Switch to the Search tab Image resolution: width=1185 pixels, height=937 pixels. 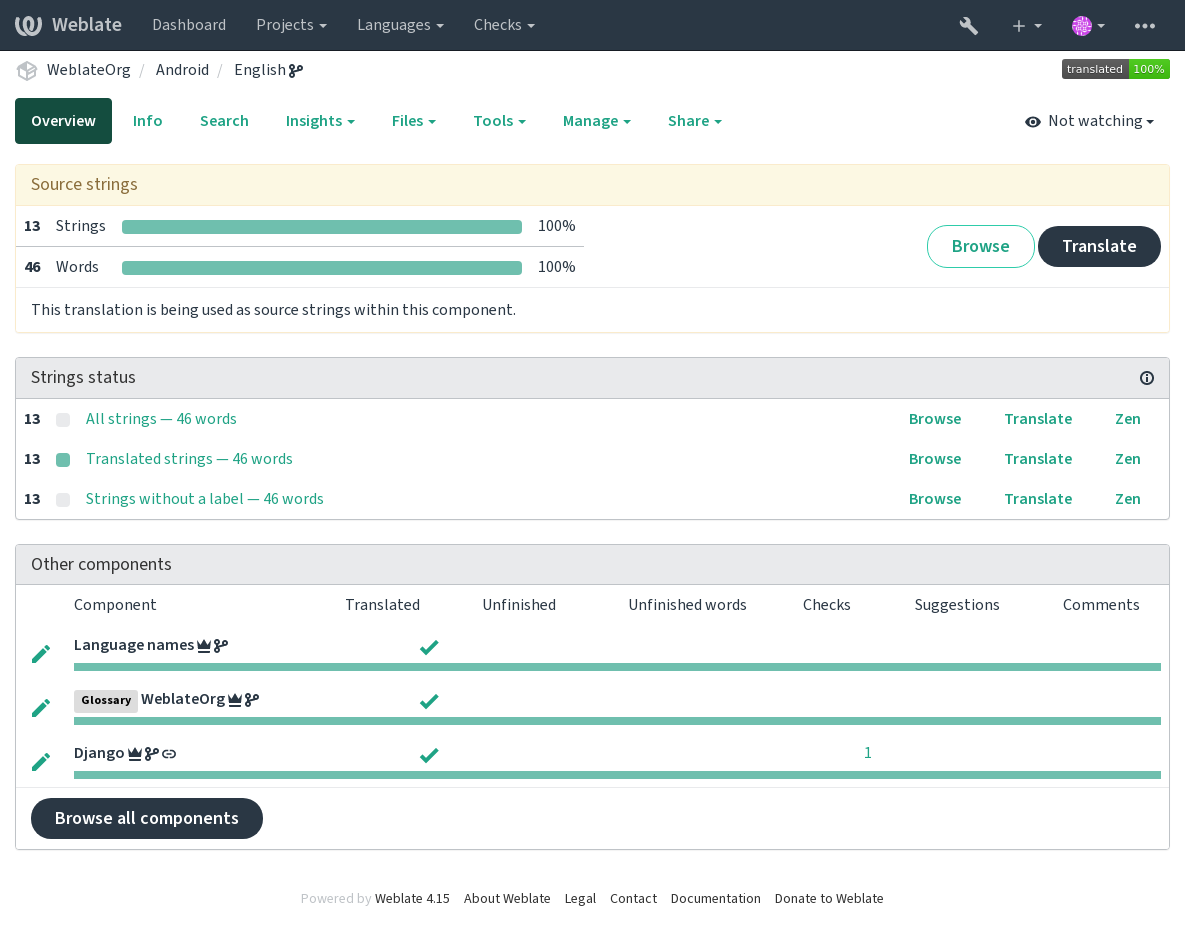click(x=224, y=121)
